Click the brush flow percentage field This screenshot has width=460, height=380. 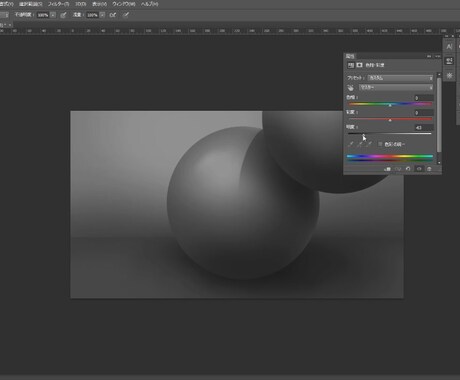92,15
